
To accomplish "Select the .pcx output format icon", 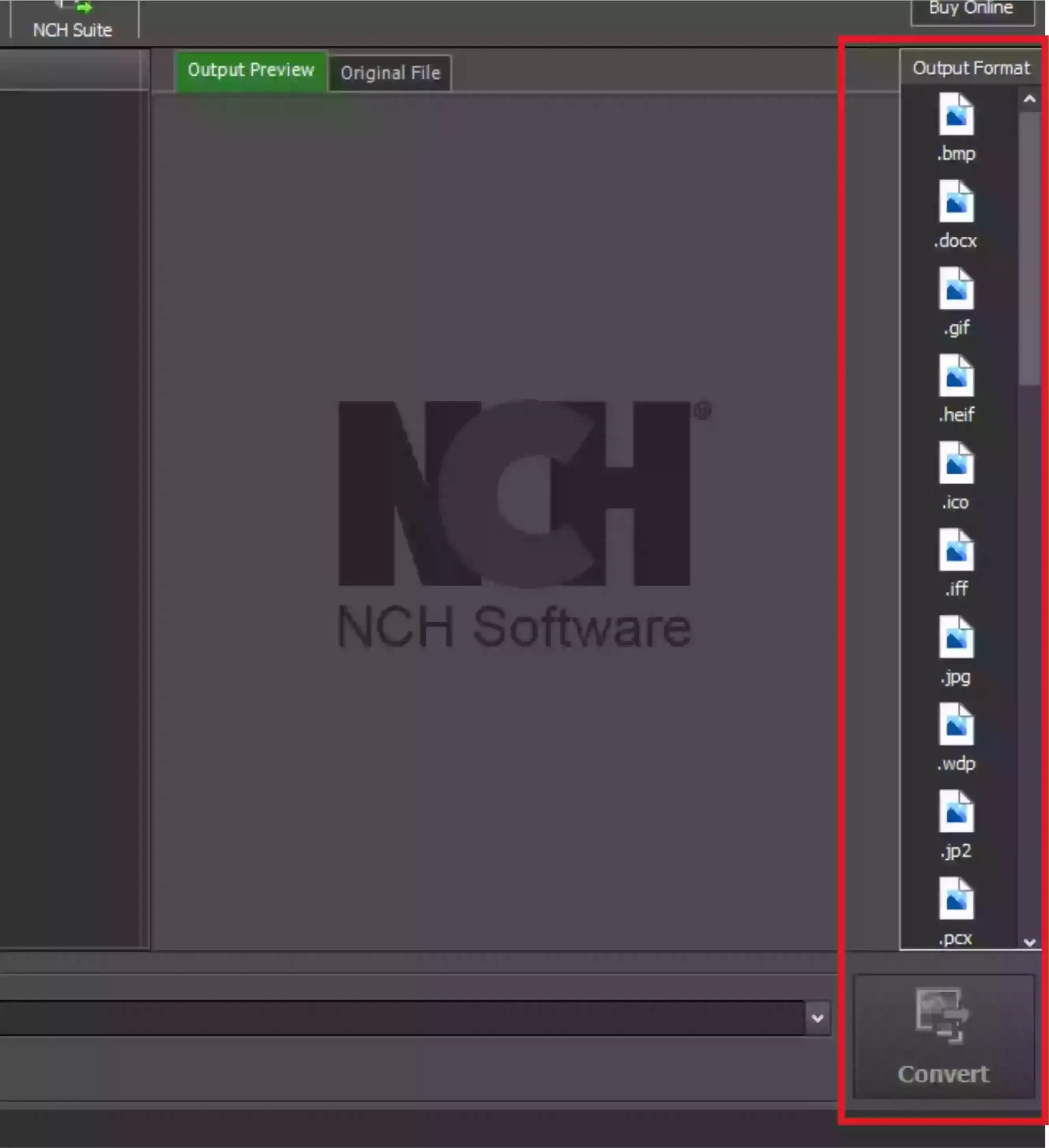I will coord(956,899).
